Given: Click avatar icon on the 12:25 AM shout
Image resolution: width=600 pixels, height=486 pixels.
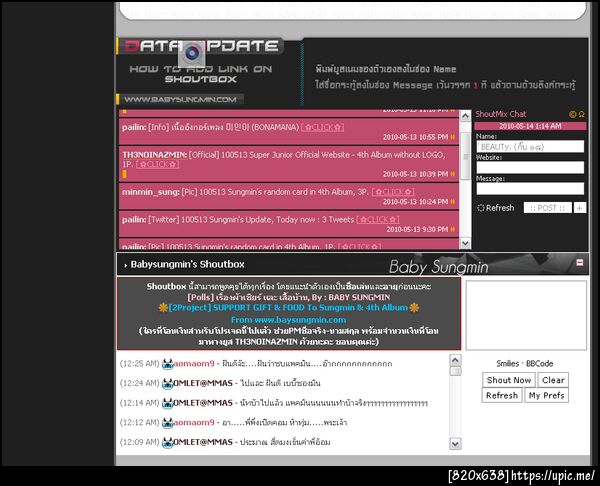Looking at the screenshot, I should pos(167,364).
